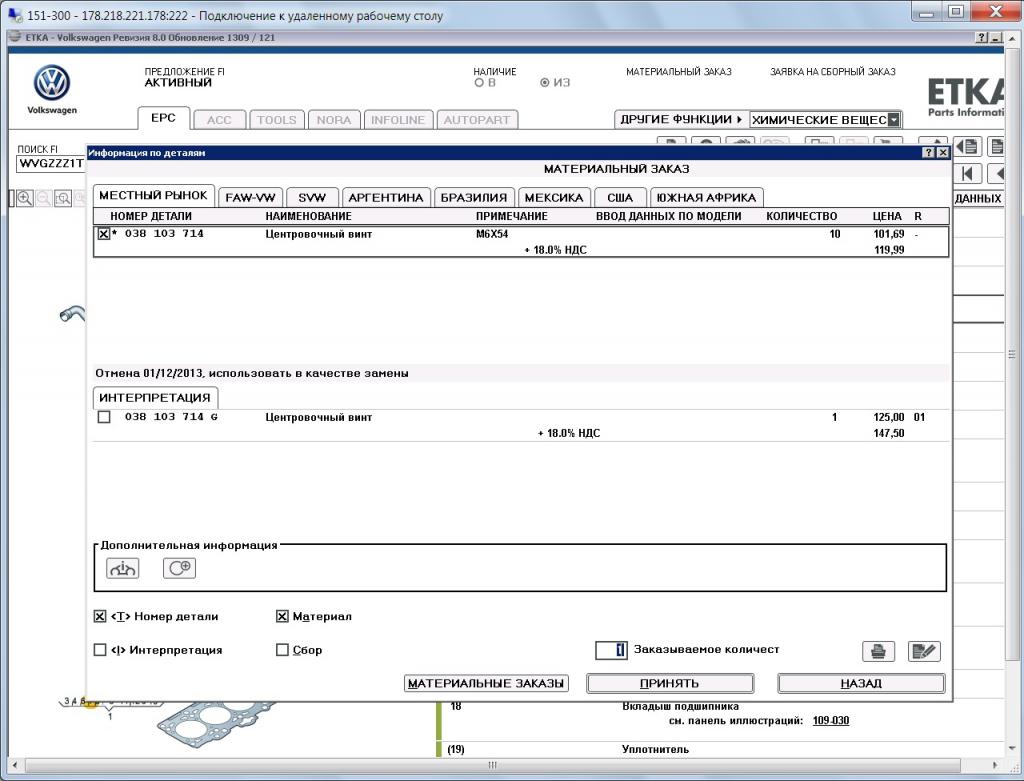Screen dimensions: 1024x781
Task: Click the first-page navigation arrow icon
Action: coord(968,174)
